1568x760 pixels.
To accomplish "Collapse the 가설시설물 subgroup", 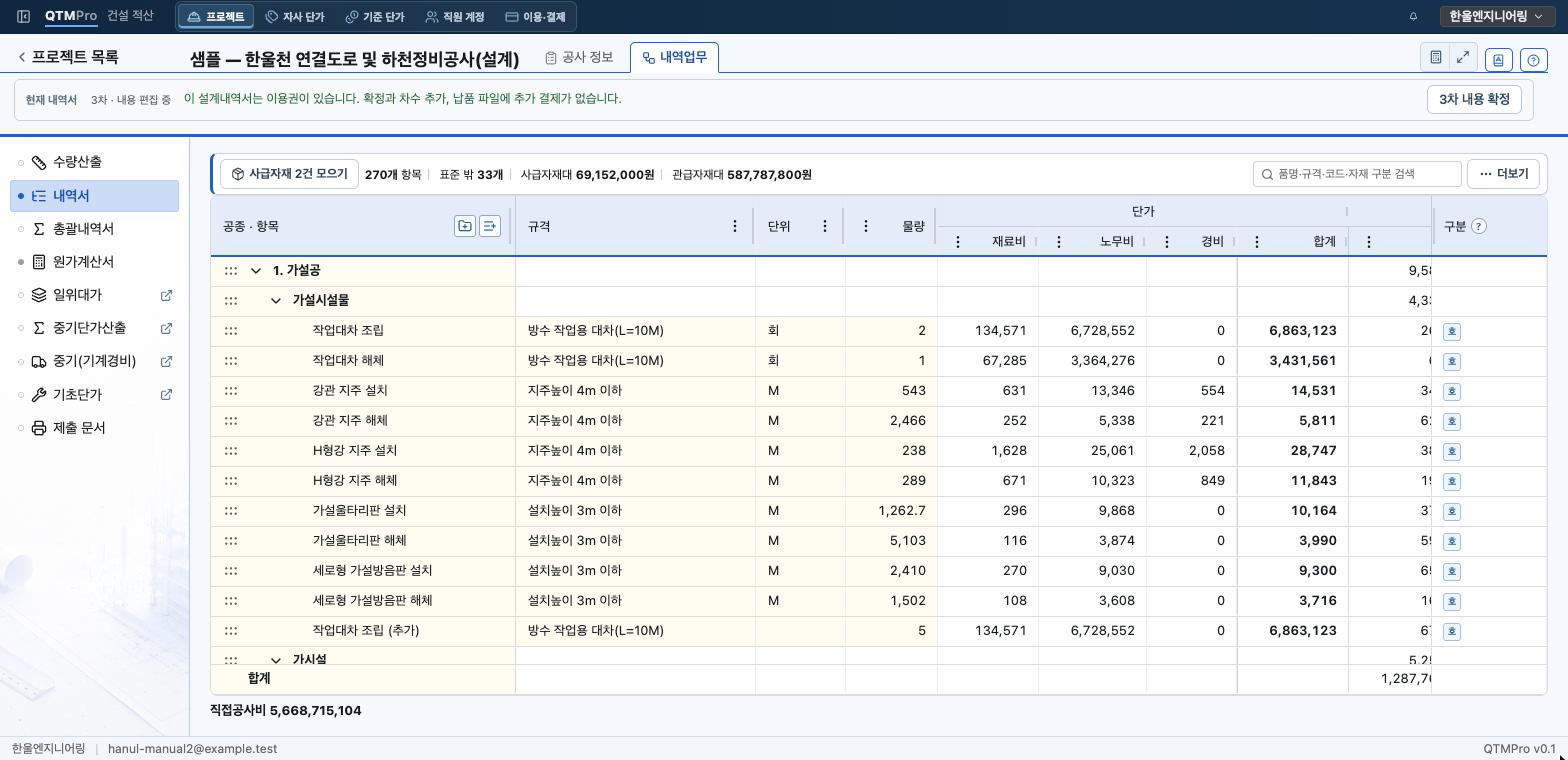I will 276,301.
